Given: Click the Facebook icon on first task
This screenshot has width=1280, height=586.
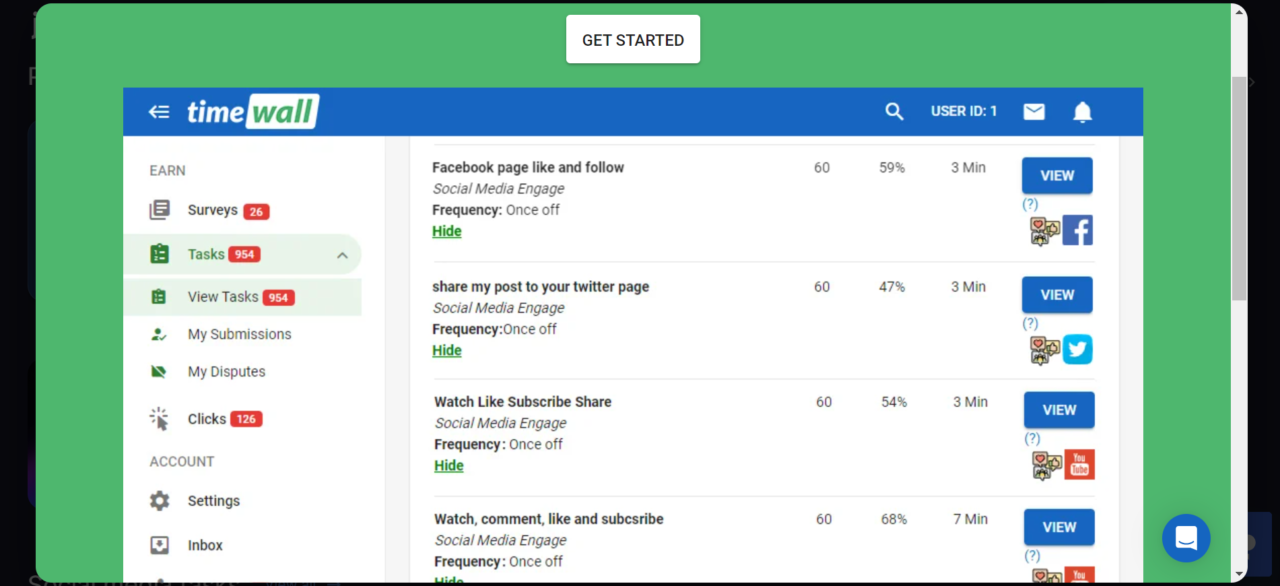Looking at the screenshot, I should (1077, 230).
